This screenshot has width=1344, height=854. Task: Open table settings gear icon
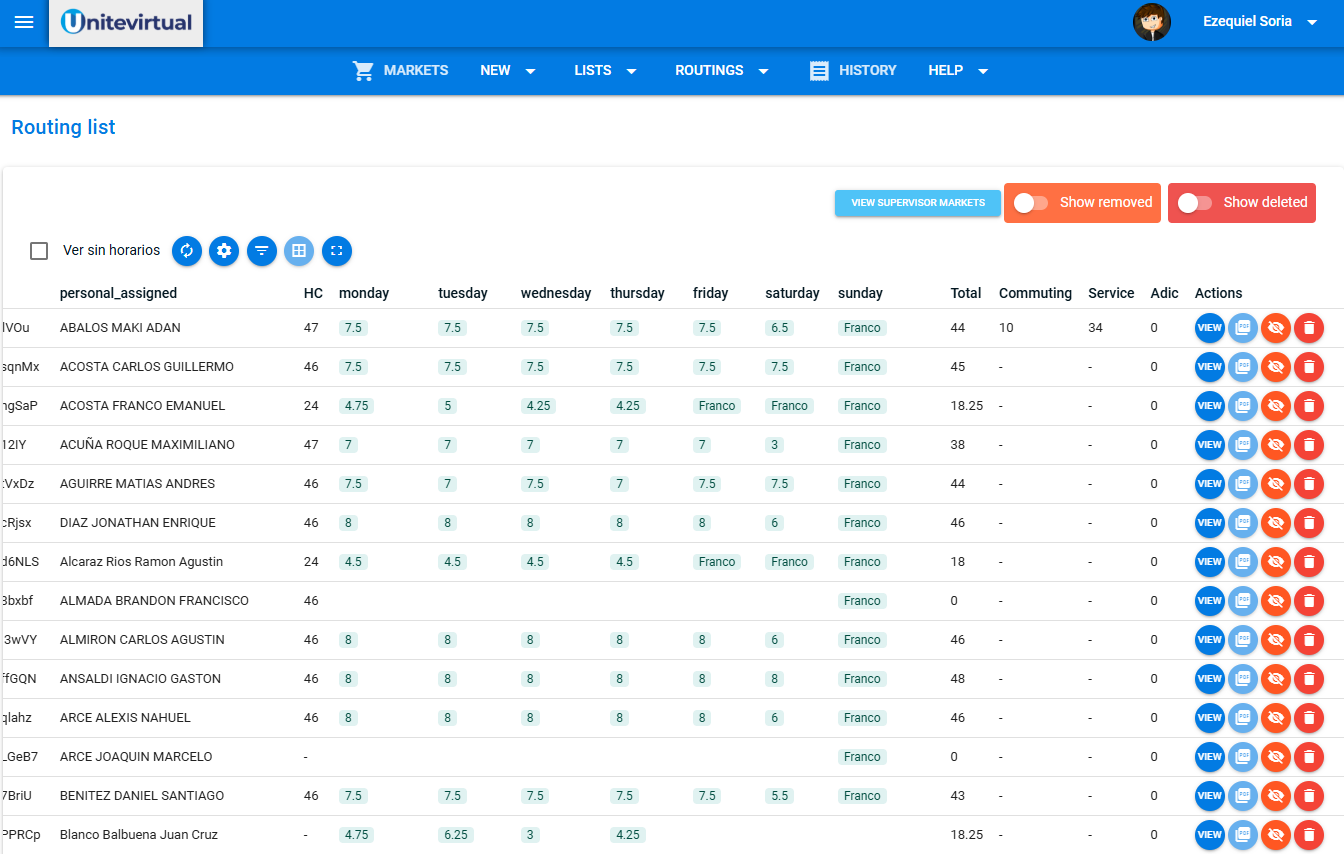click(x=224, y=251)
